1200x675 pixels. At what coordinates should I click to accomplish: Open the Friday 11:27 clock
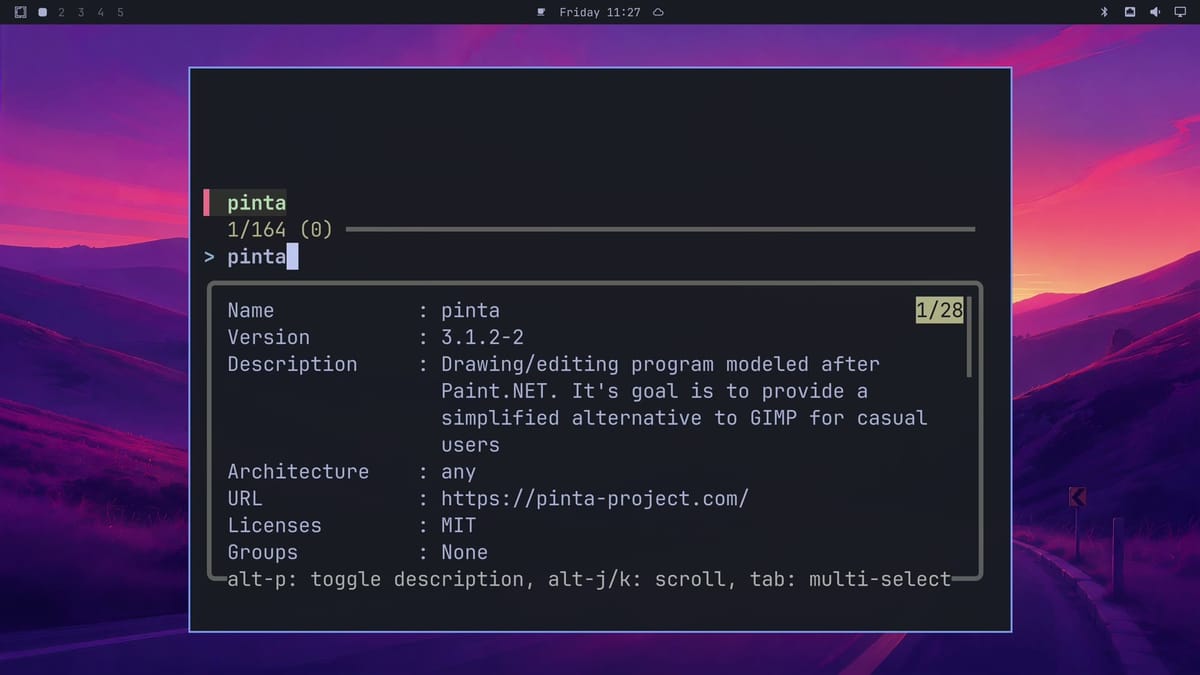pos(600,12)
